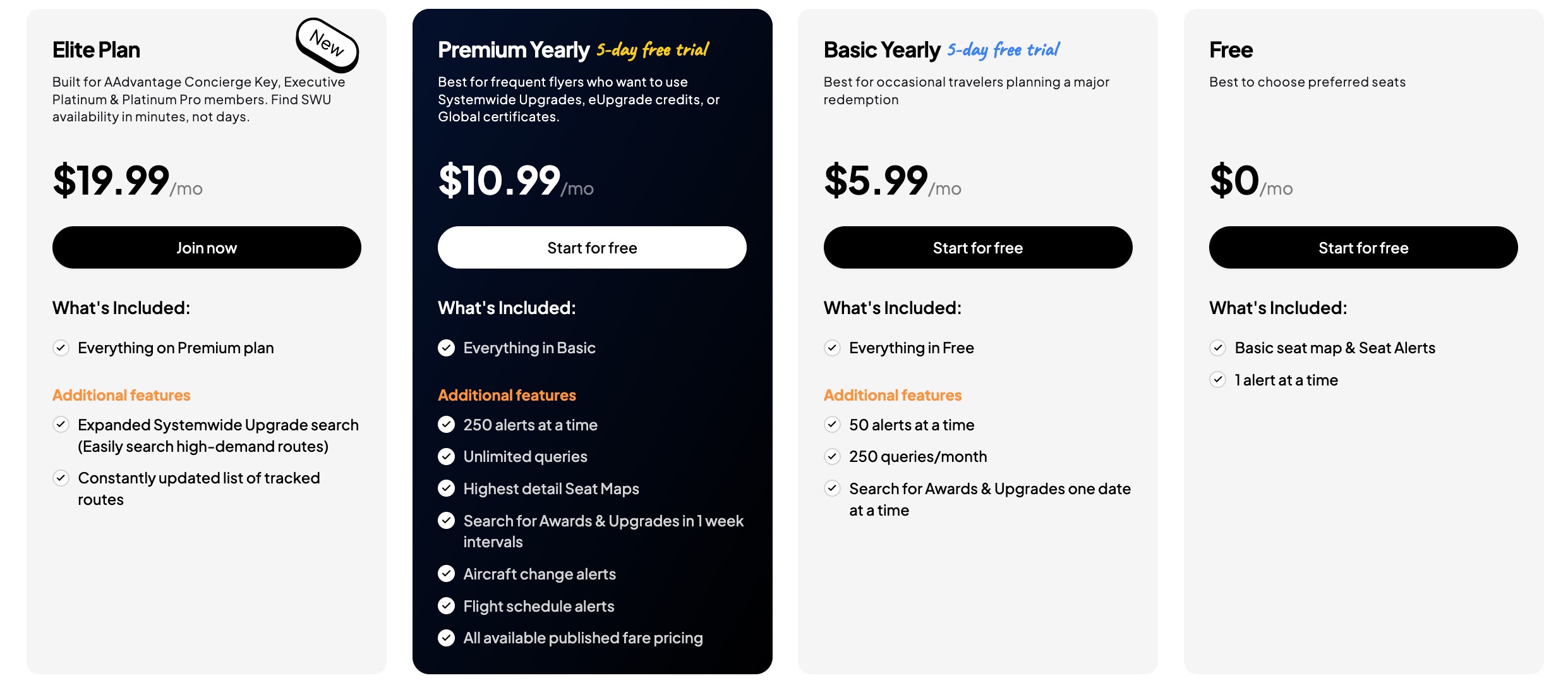Click the checkmark next to "Flight schedule alerts"
Viewport: 1568px width, 685px height.
447,605
